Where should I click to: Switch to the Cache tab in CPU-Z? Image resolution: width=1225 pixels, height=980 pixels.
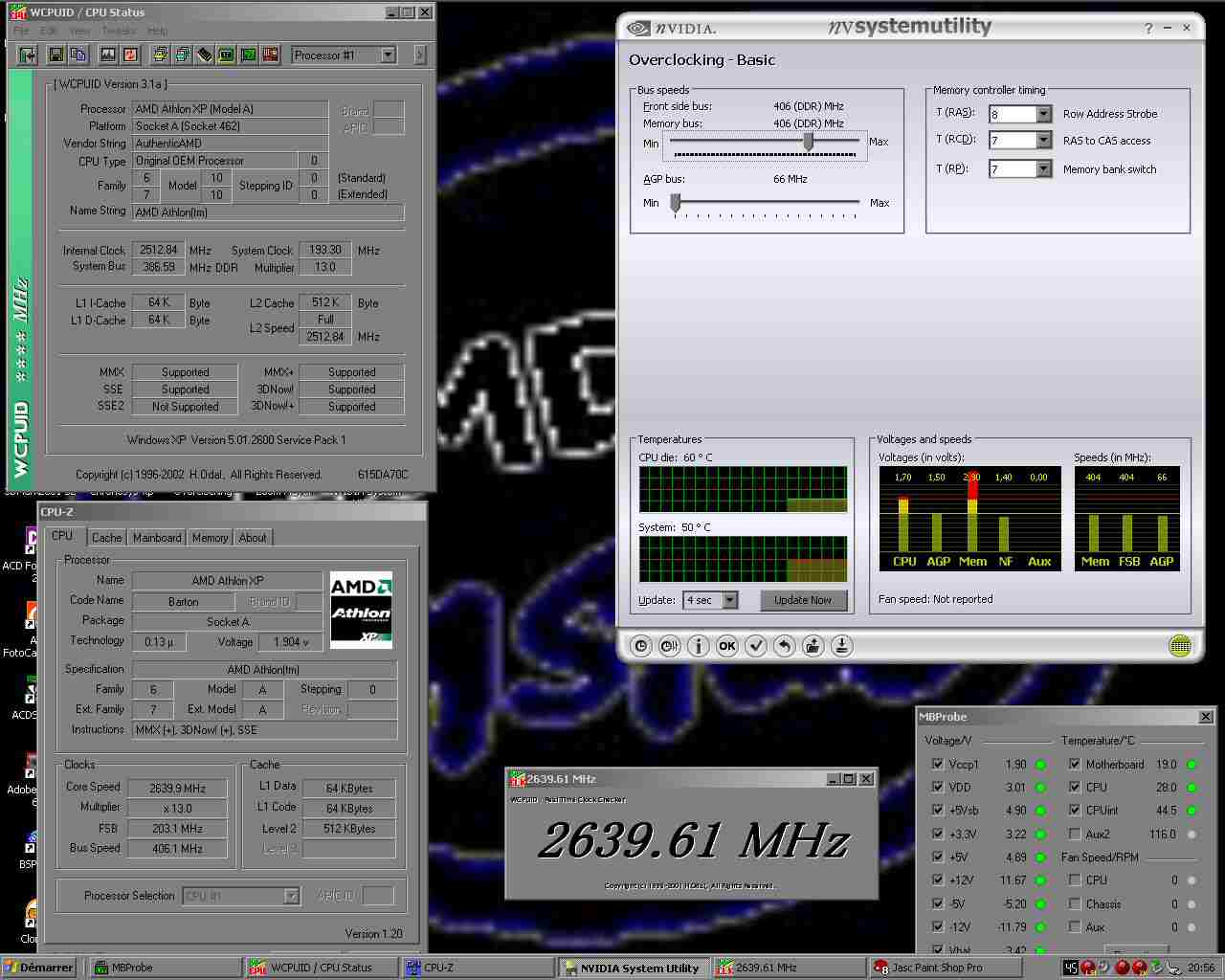click(106, 538)
